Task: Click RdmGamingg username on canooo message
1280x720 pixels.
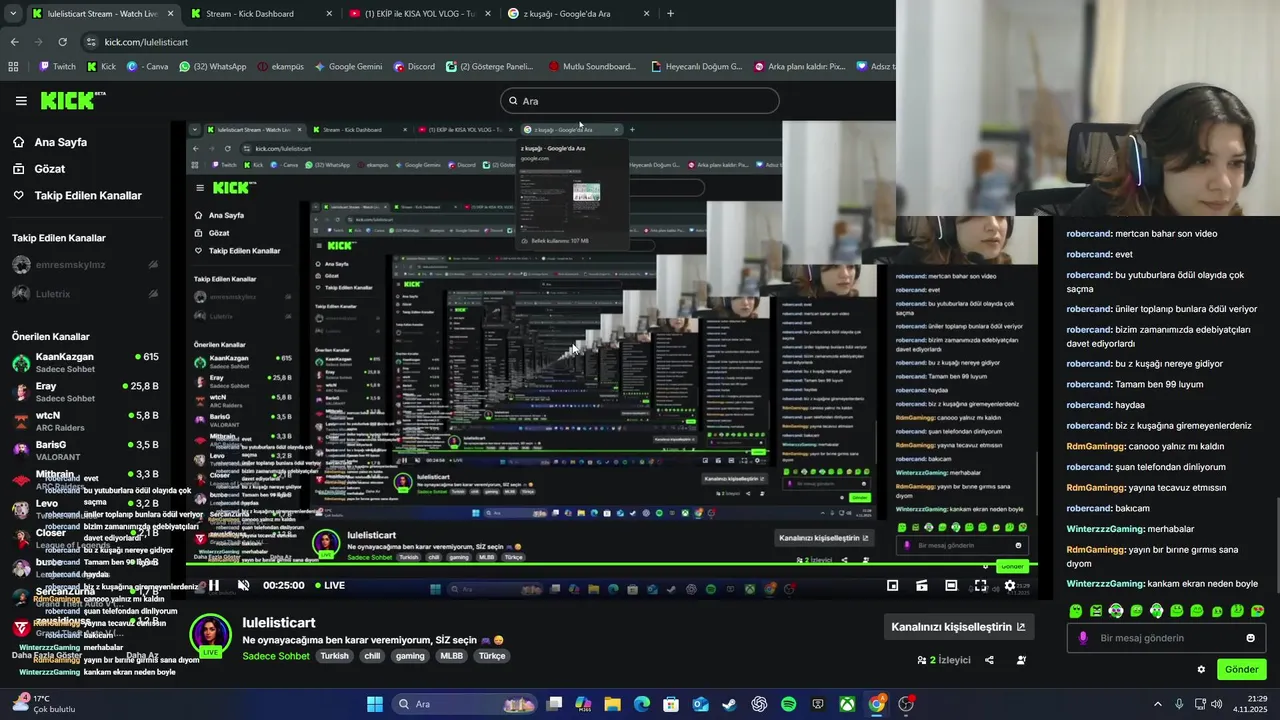Action: coord(1096,446)
